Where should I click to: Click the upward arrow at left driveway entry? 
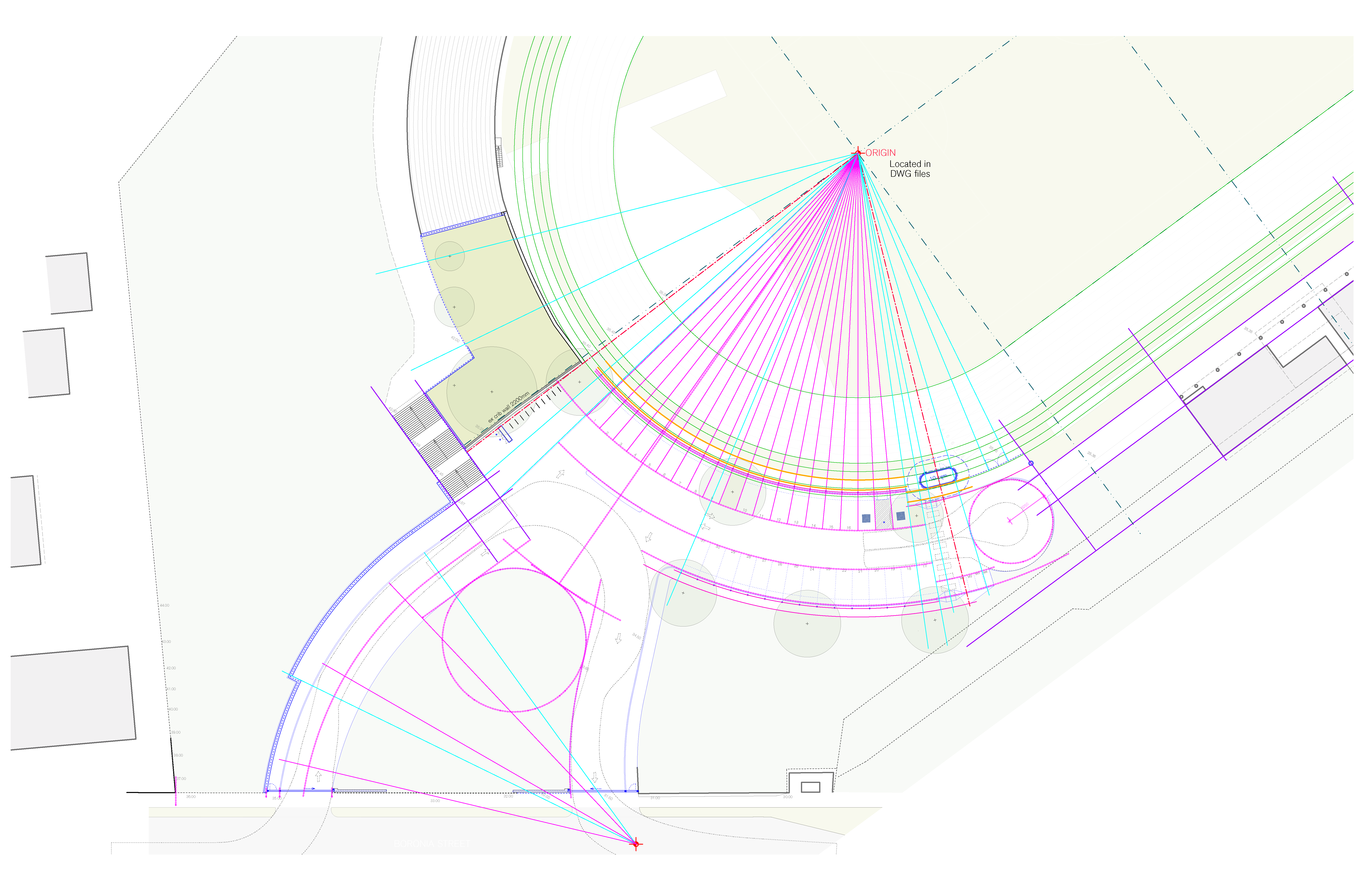click(319, 777)
